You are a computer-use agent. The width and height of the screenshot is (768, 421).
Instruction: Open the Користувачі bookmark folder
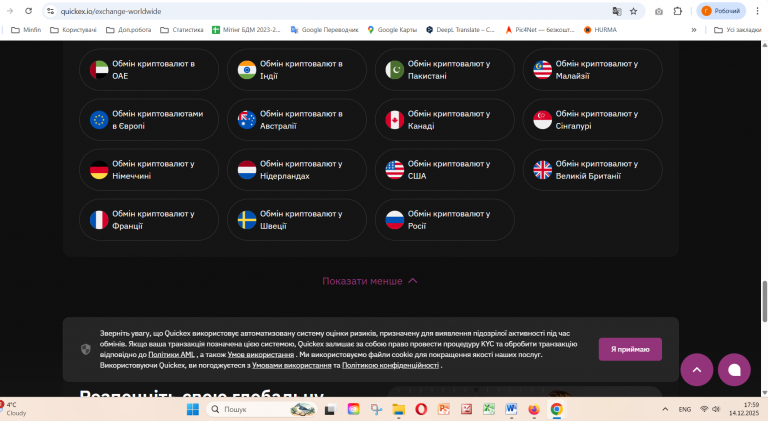pyautogui.click(x=73, y=30)
